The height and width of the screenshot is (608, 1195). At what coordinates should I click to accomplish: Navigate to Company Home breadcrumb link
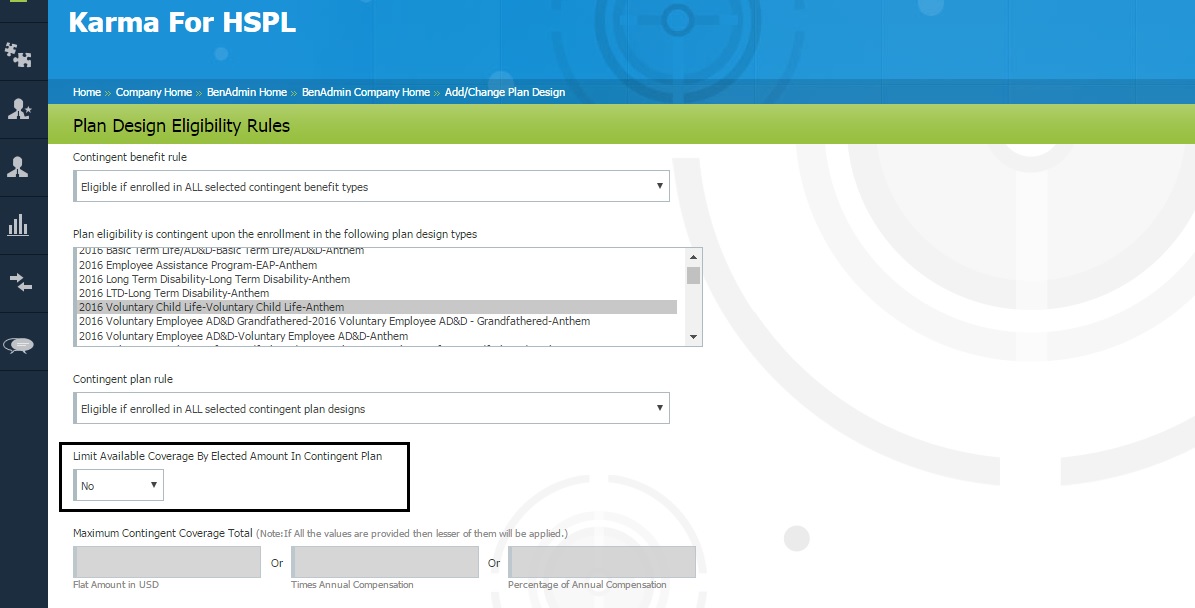(153, 92)
